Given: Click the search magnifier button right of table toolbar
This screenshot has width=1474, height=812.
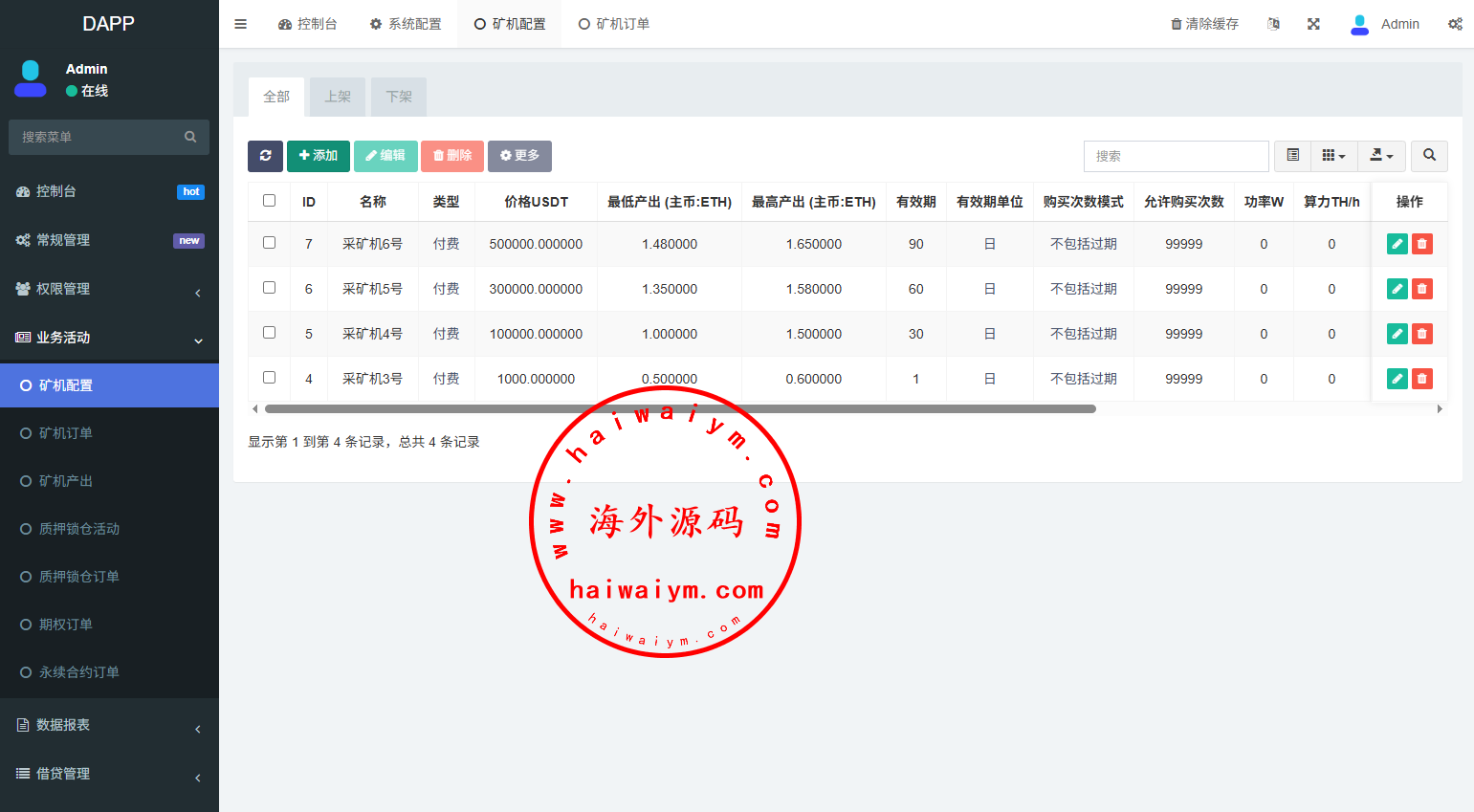Looking at the screenshot, I should tap(1429, 156).
